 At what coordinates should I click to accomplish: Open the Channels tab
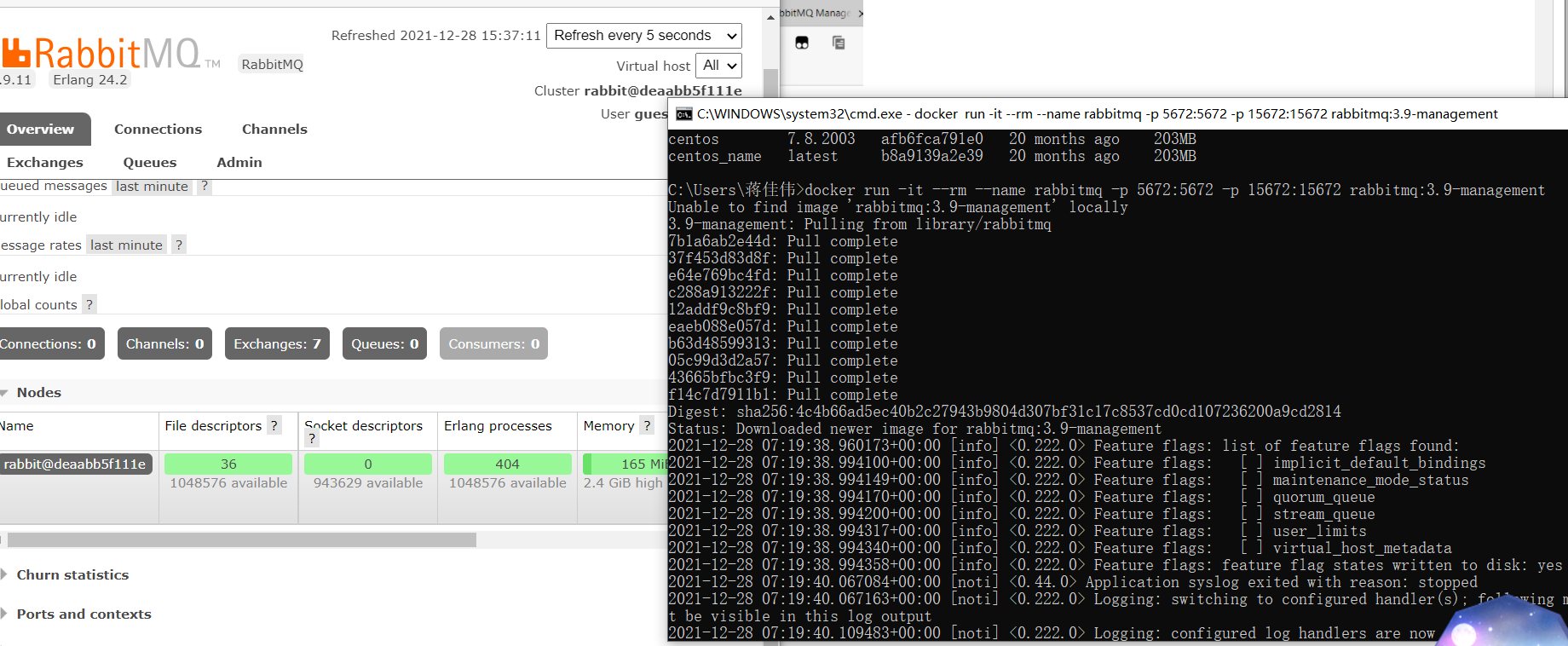point(274,130)
